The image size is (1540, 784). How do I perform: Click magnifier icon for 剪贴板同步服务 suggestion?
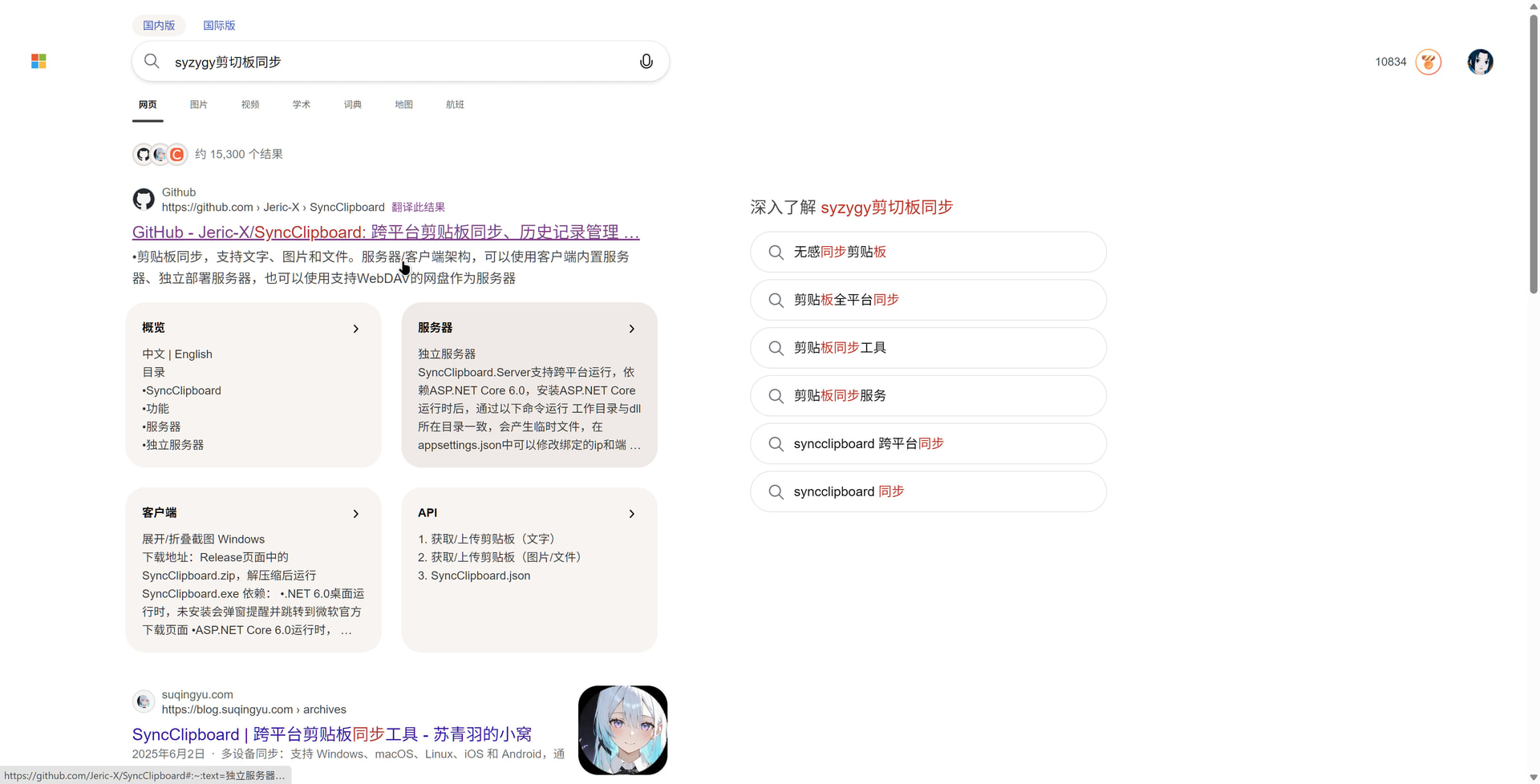776,396
